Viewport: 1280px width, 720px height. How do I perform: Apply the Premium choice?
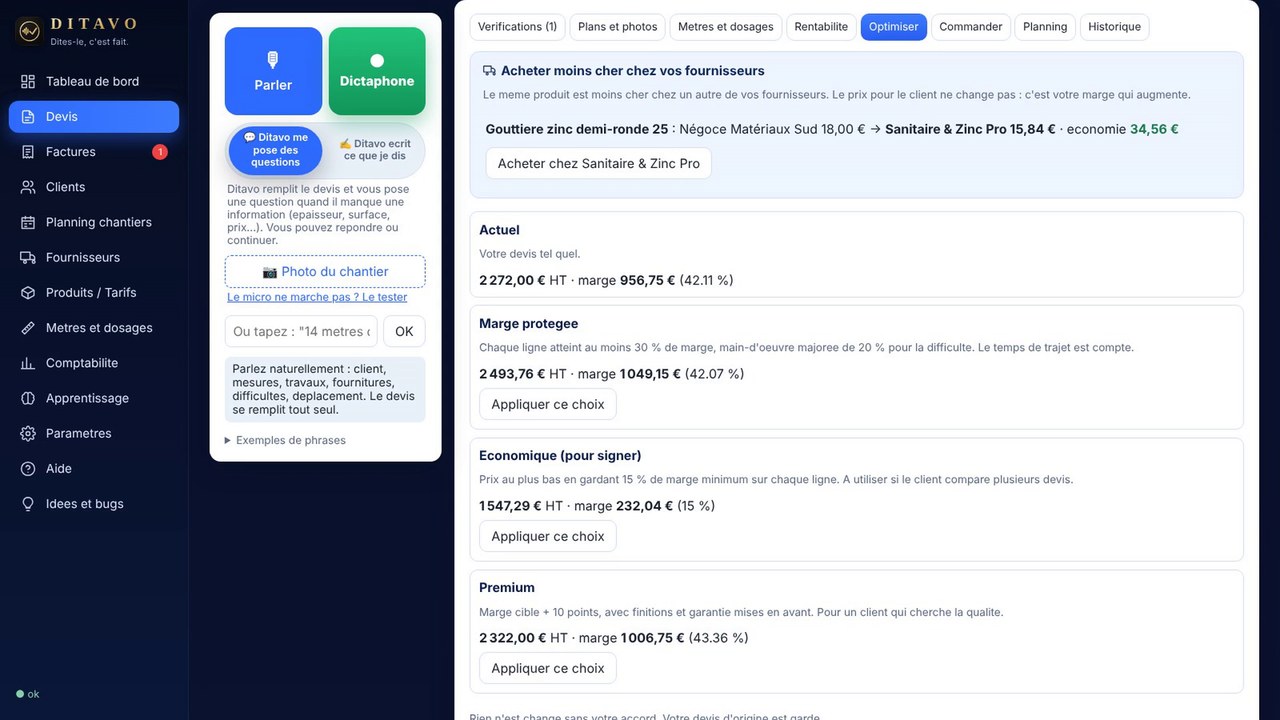click(548, 668)
